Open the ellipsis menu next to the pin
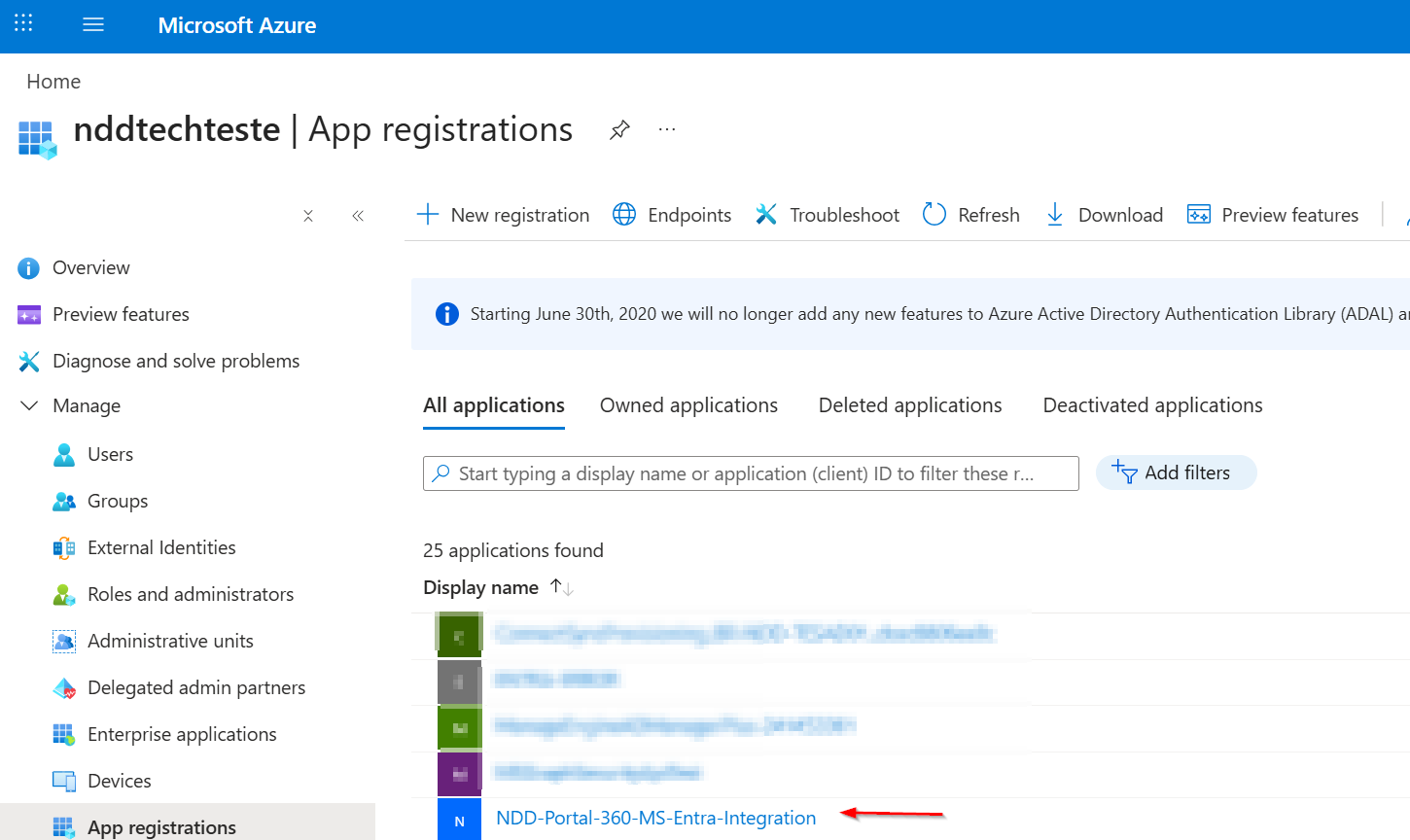 [667, 128]
